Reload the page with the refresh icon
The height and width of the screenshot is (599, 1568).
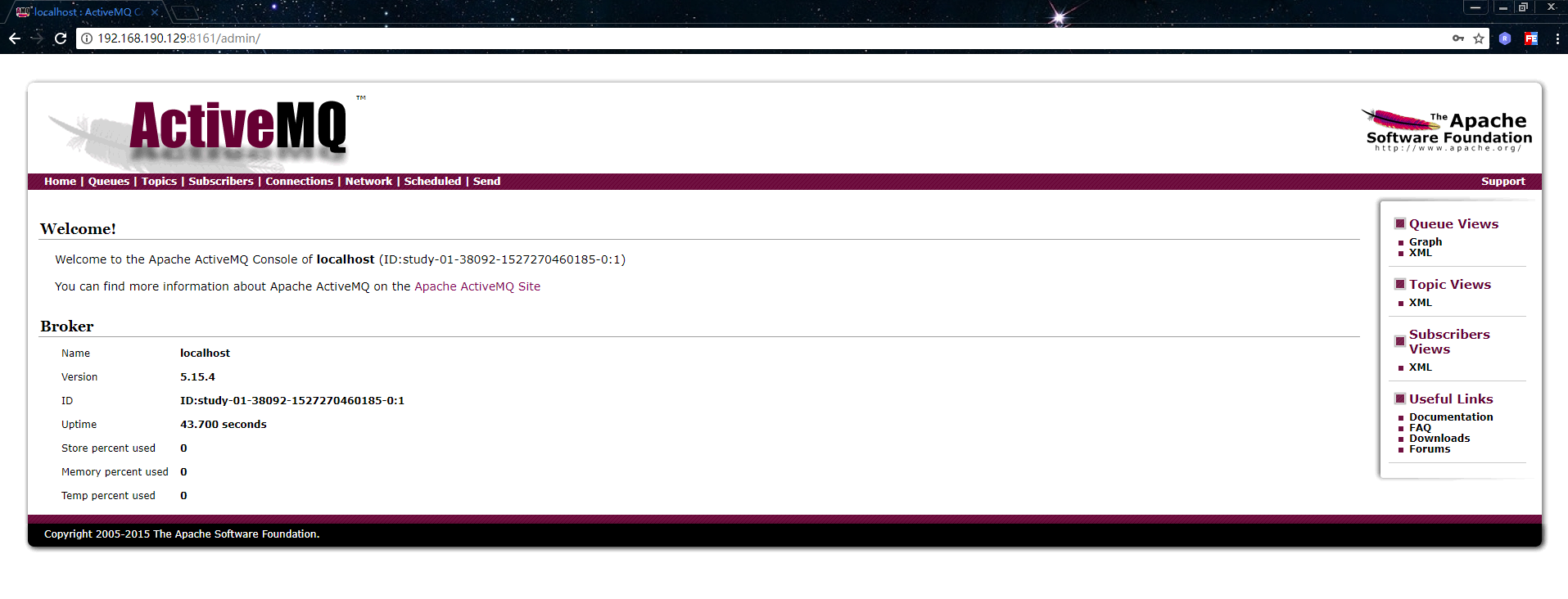coord(61,38)
